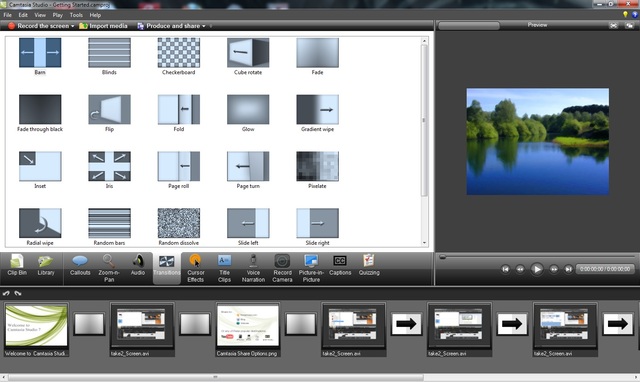This screenshot has height=382, width=640.
Task: Open the Quizzing tool
Action: 369,265
